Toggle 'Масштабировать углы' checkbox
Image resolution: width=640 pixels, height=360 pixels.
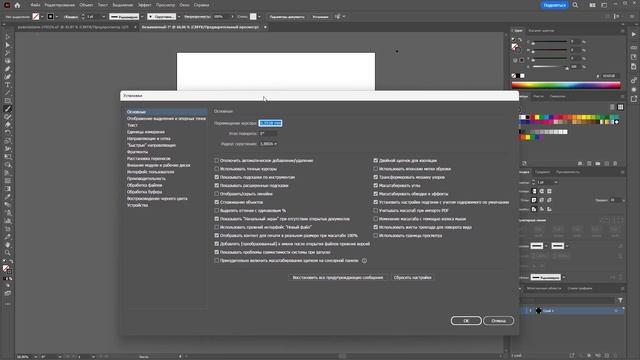tap(376, 185)
